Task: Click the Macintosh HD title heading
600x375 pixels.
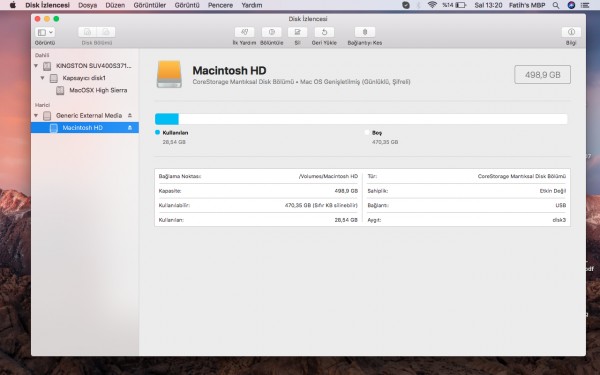Action: click(x=229, y=70)
